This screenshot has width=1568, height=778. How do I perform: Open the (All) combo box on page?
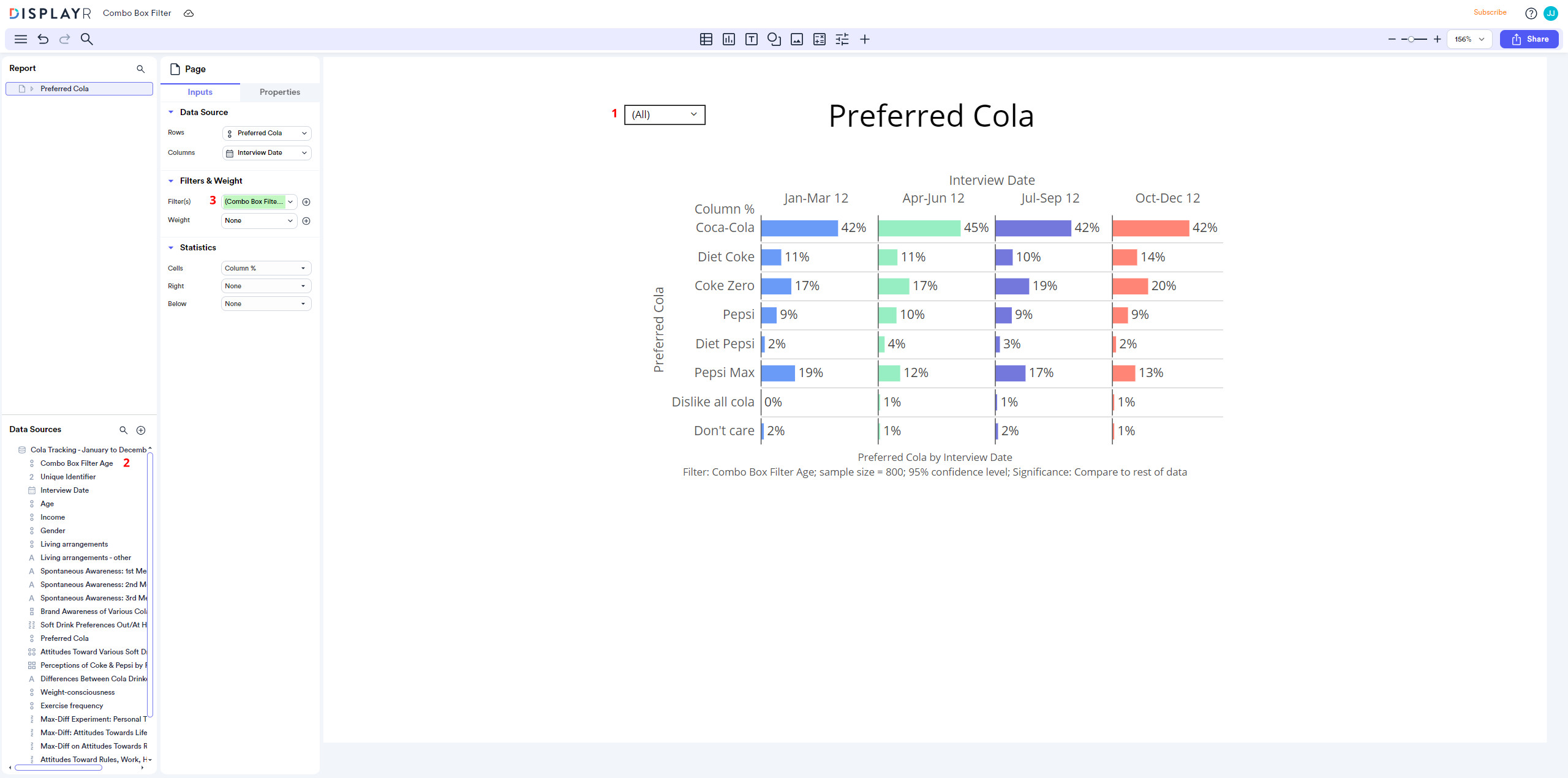coord(665,114)
